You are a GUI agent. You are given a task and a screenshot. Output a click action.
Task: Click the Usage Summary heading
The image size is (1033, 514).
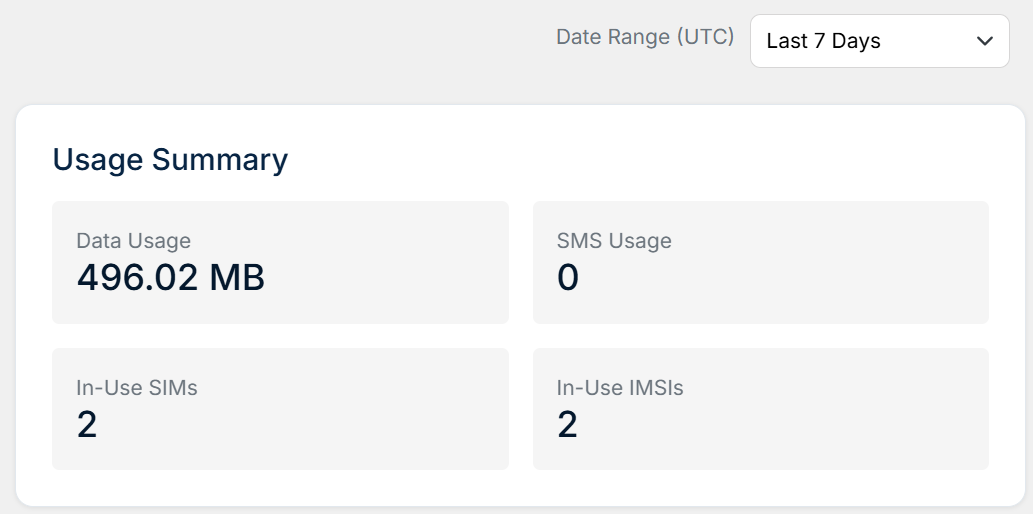(x=170, y=159)
